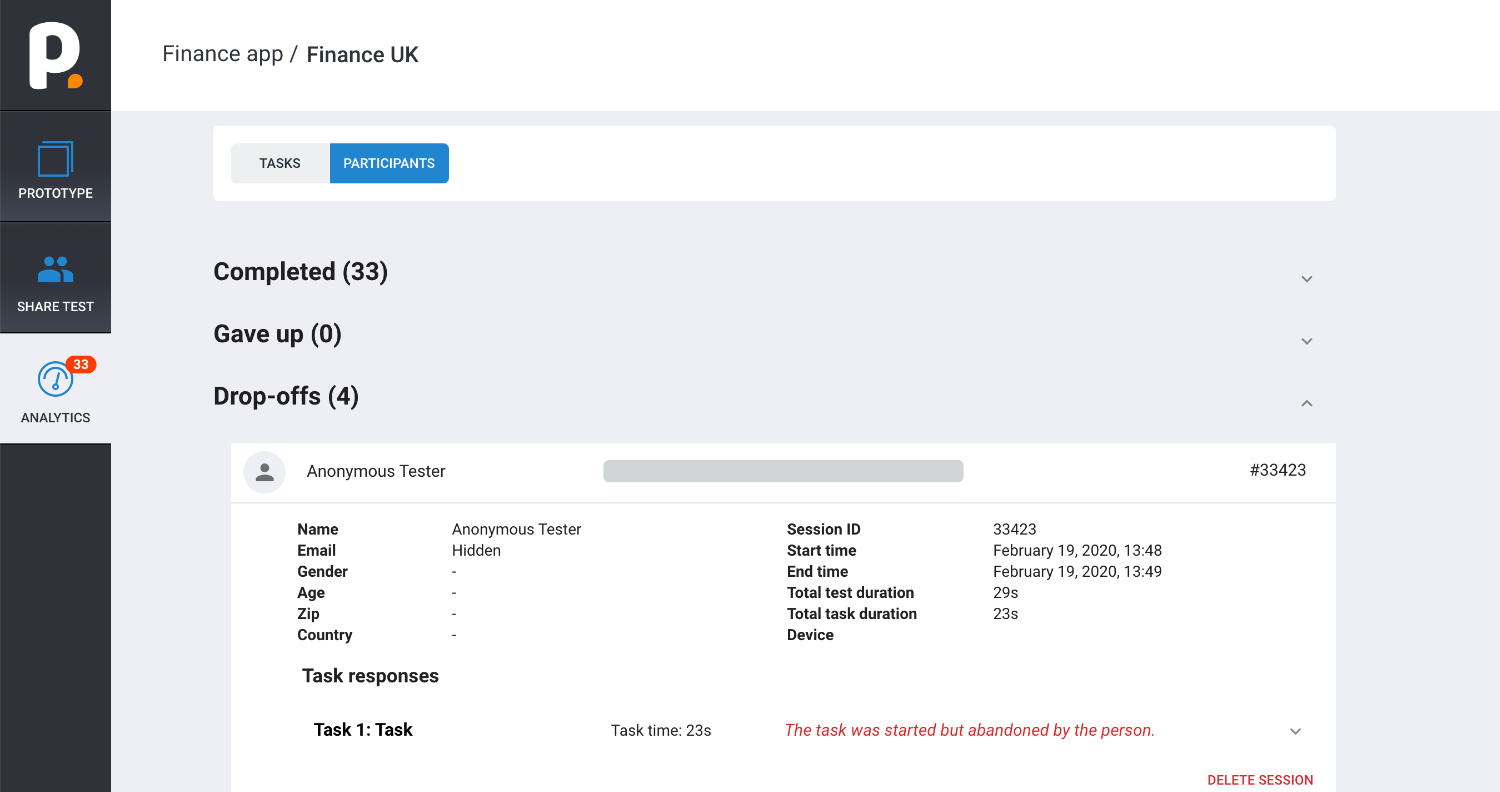Screen dimensions: 1500x792
Task: Click the red 33 notification badge
Action: tap(81, 365)
